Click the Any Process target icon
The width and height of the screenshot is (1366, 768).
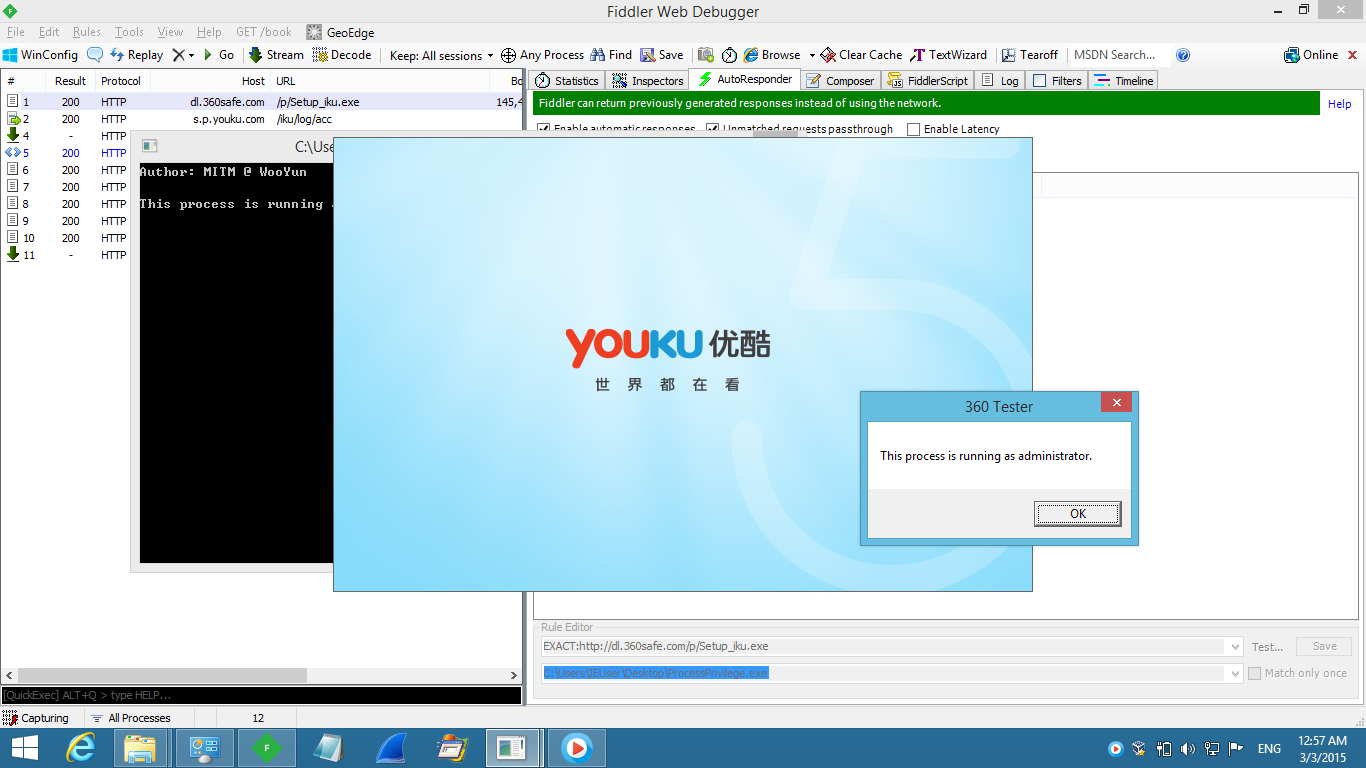(542, 55)
